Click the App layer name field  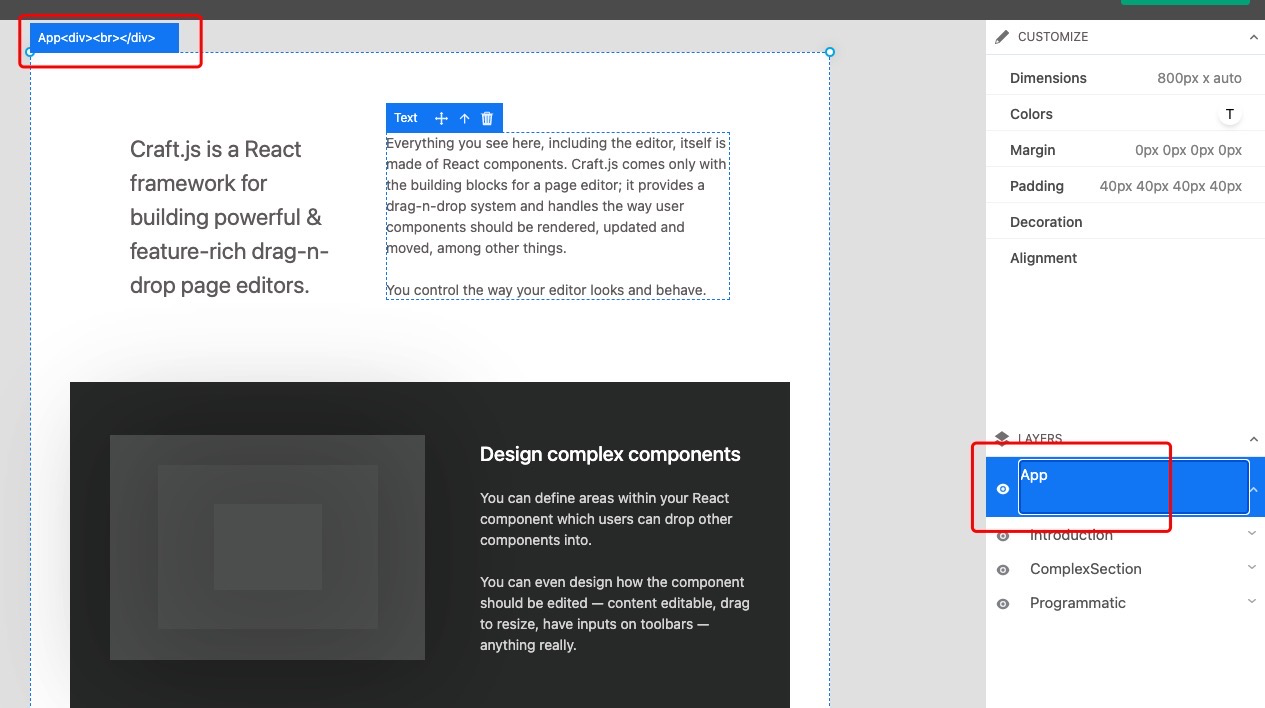click(x=1134, y=487)
